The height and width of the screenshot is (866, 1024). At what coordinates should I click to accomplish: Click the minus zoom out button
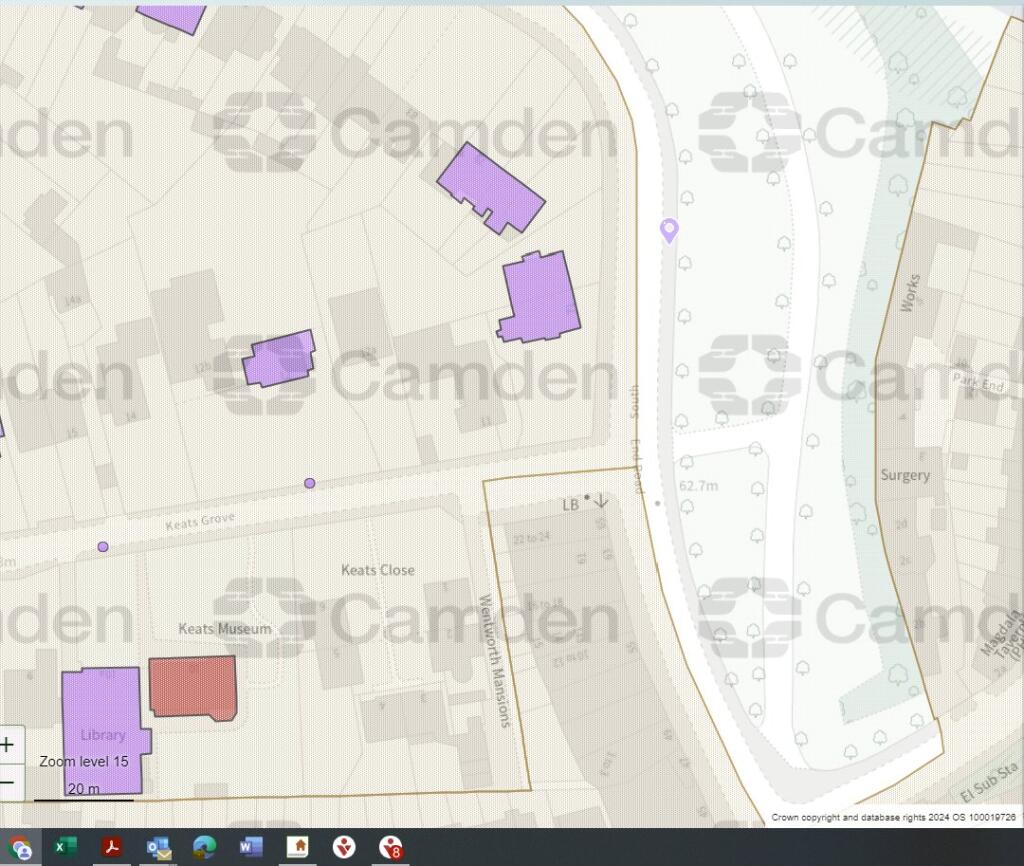tap(8, 782)
